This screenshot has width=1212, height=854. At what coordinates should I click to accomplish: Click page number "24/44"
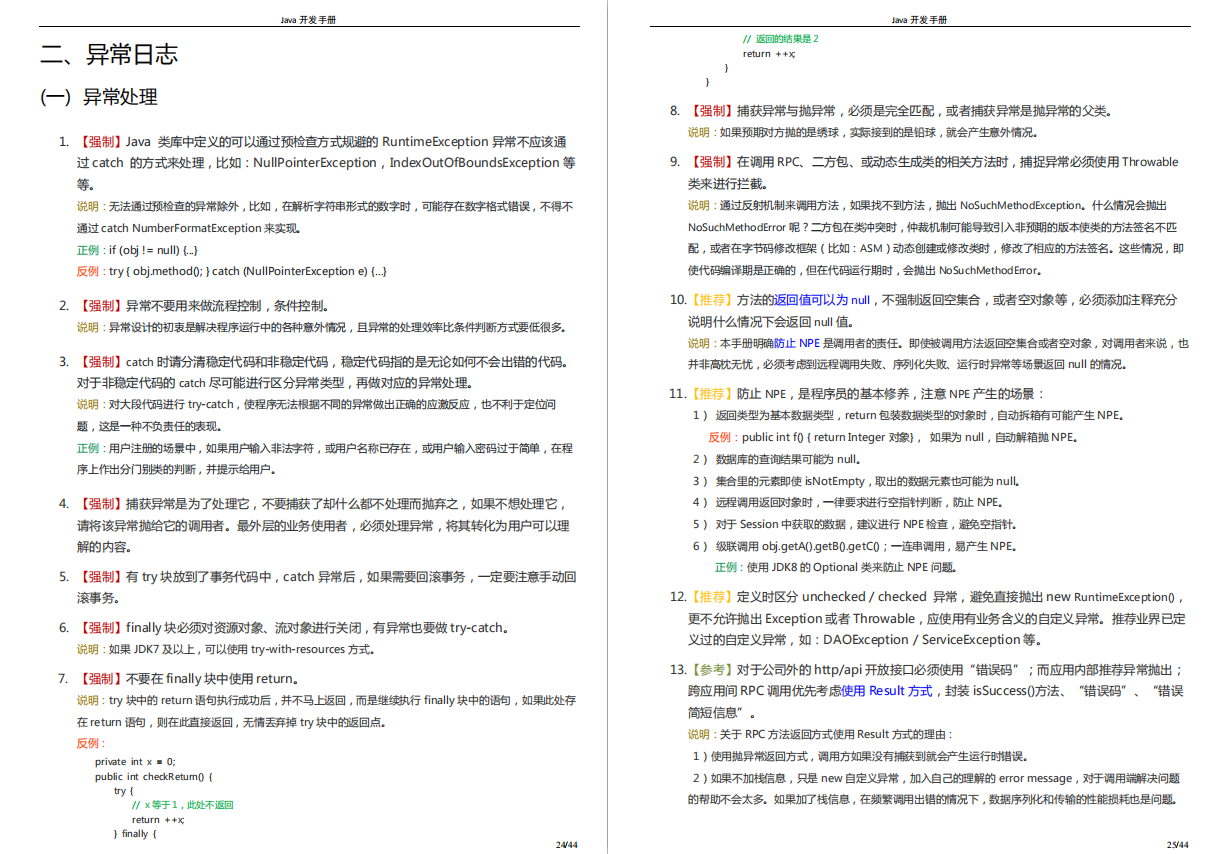[x=566, y=844]
